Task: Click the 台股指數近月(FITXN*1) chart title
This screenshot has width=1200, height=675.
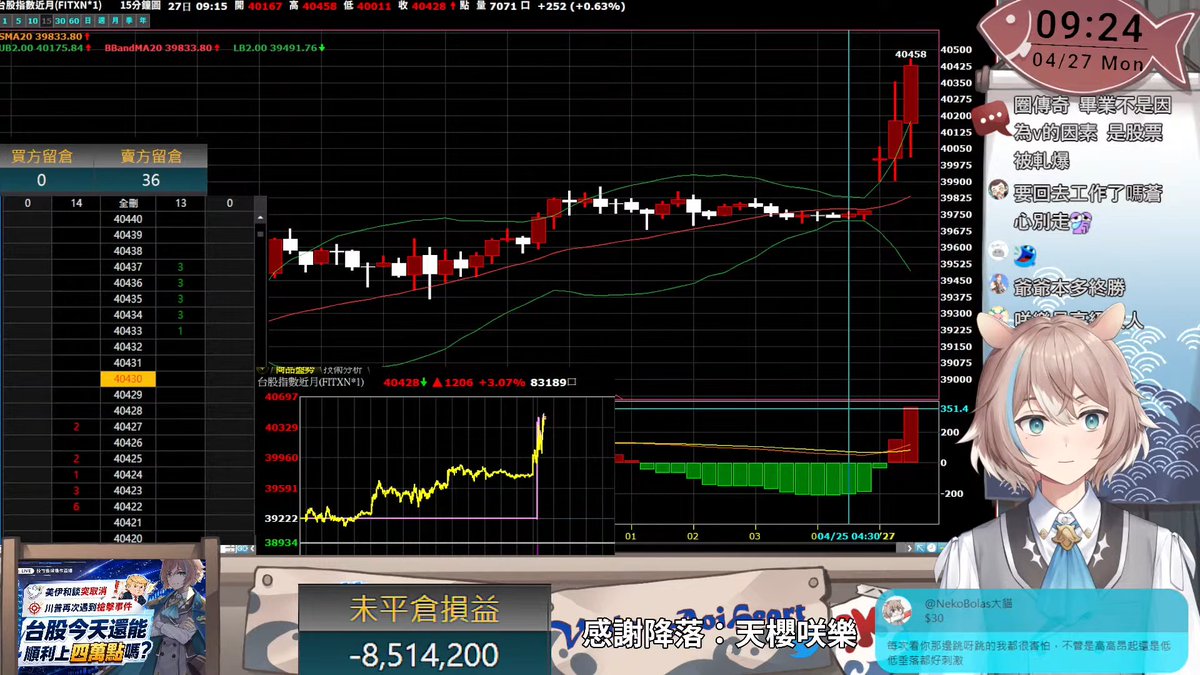Action: [50, 6]
